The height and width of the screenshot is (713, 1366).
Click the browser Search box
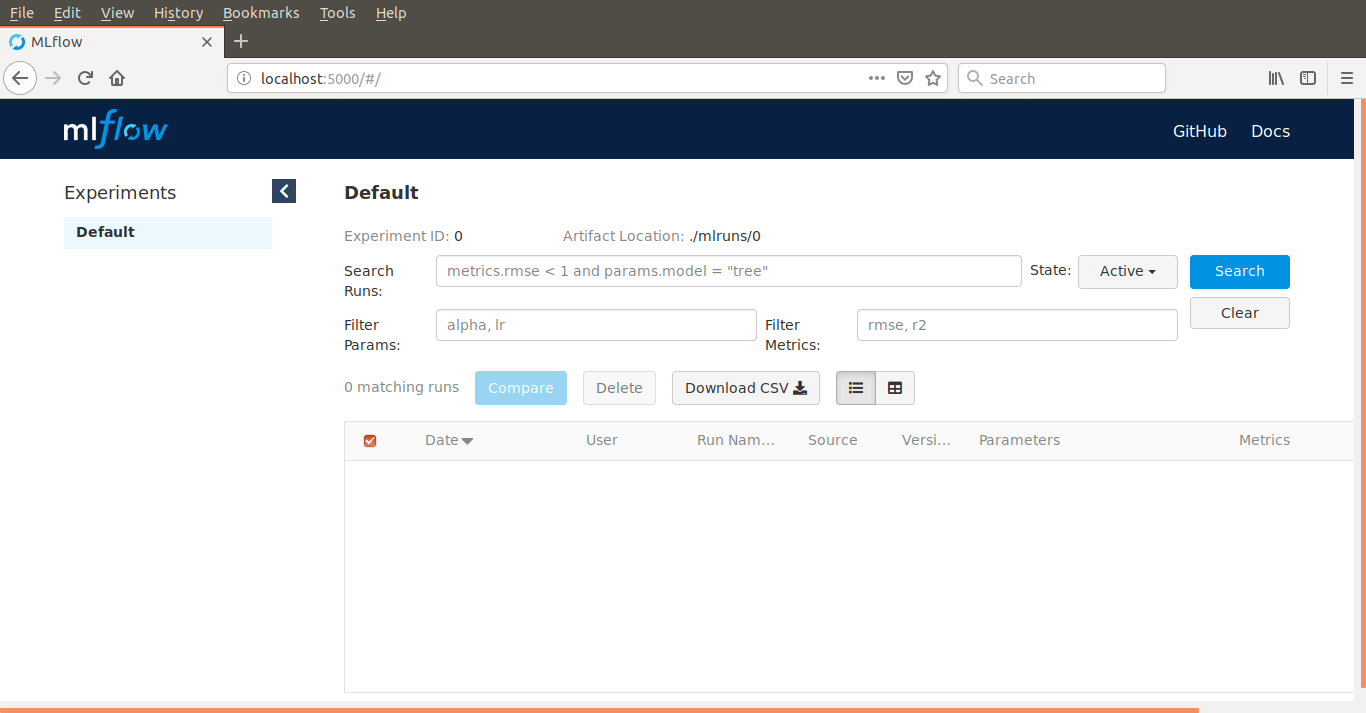tap(1062, 78)
